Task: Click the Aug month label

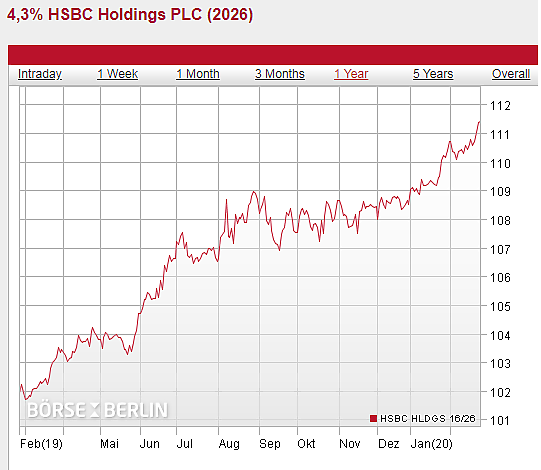Action: coord(229,444)
